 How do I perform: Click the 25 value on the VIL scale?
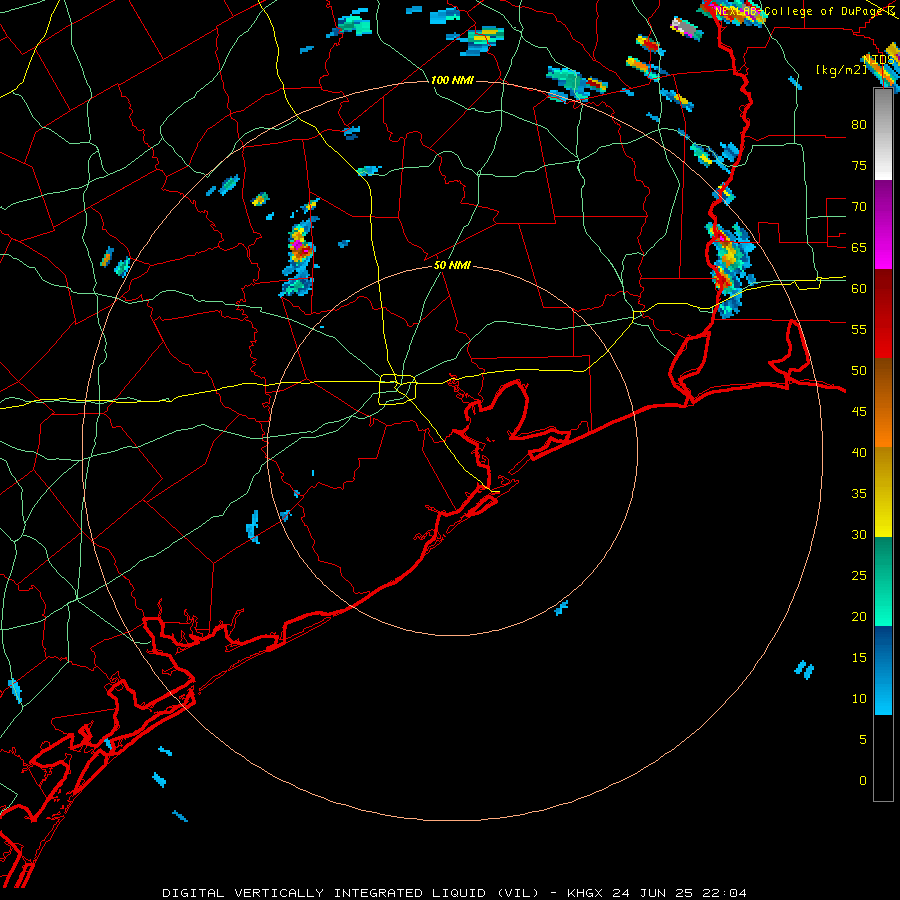[859, 576]
